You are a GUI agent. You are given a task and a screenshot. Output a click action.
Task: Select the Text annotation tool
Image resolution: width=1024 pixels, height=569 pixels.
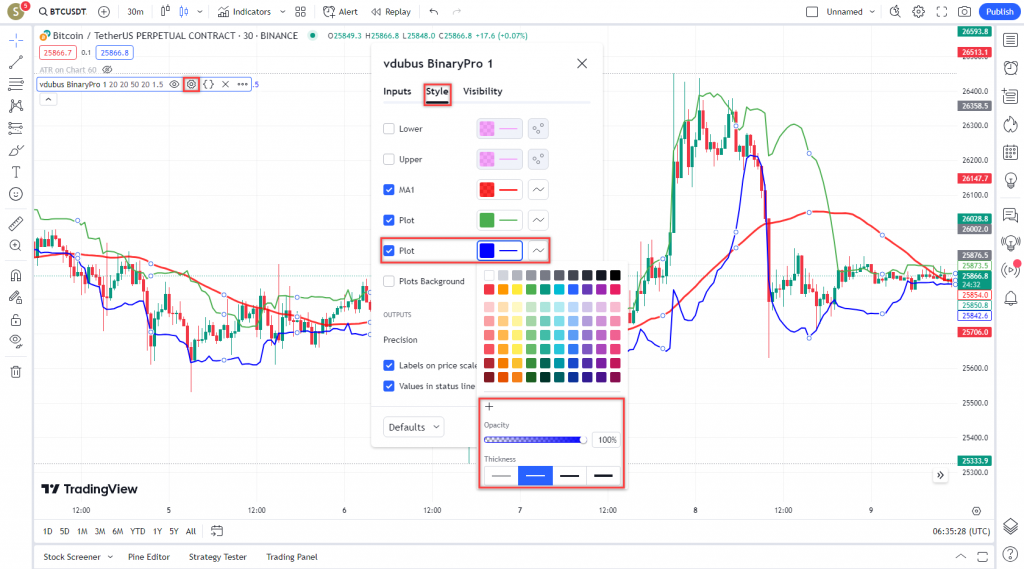pos(16,172)
